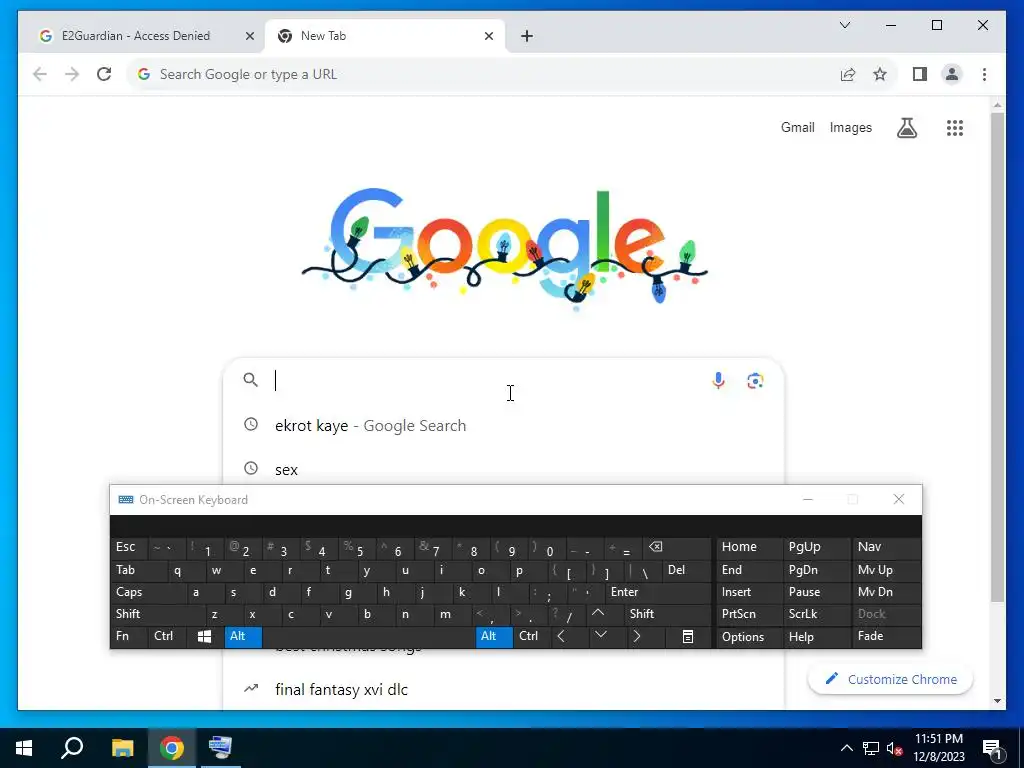
Task: Click the Chrome forward arrow
Action: pyautogui.click(x=72, y=74)
